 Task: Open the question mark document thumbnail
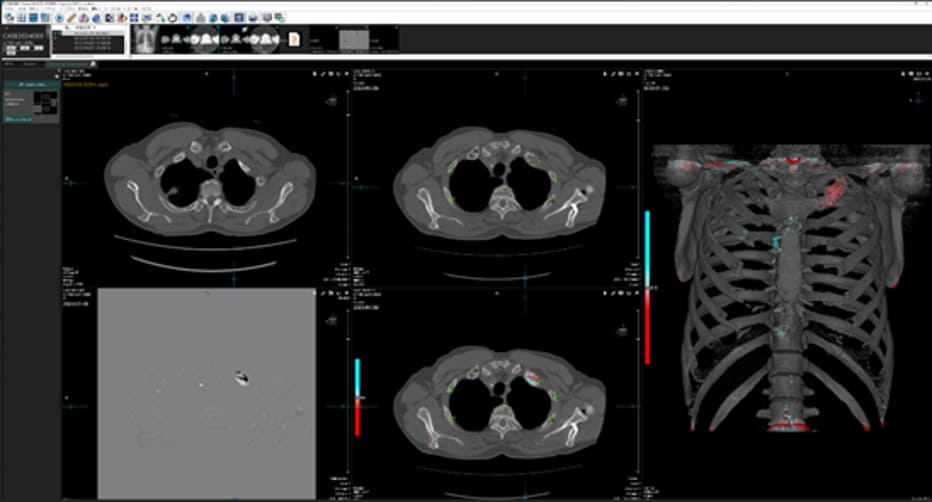294,40
